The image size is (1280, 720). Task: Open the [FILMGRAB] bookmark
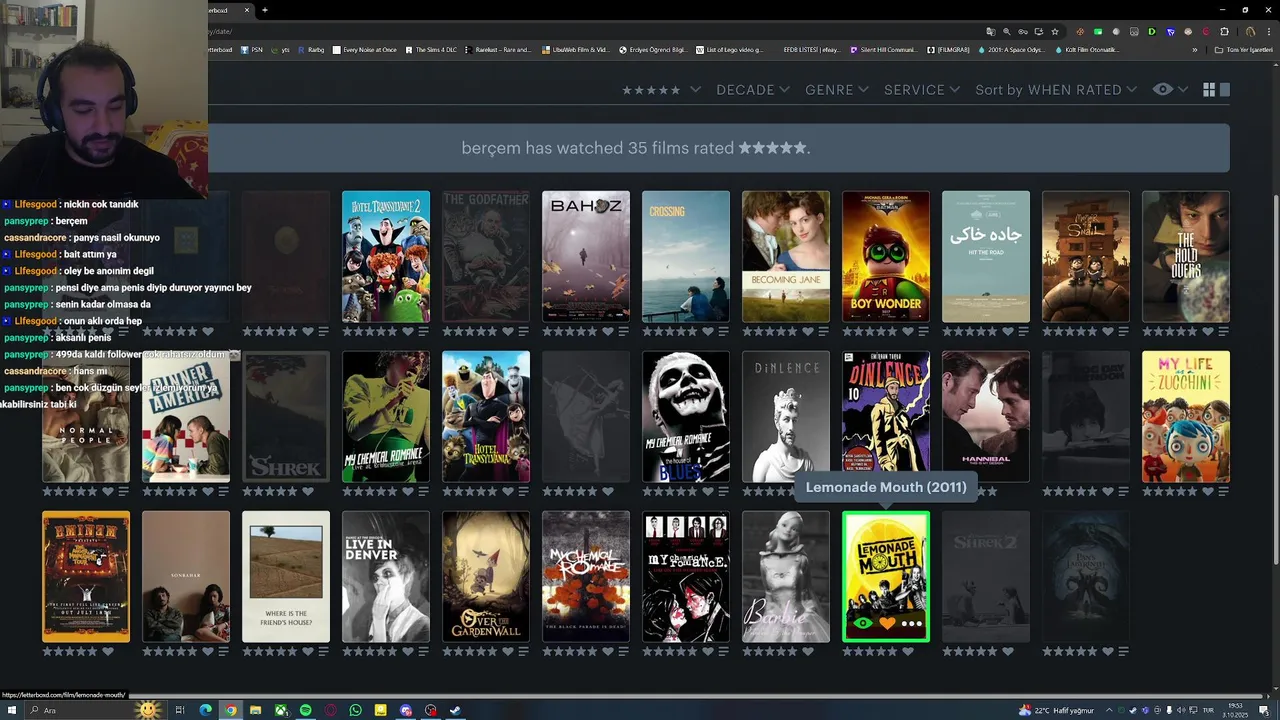[948, 50]
